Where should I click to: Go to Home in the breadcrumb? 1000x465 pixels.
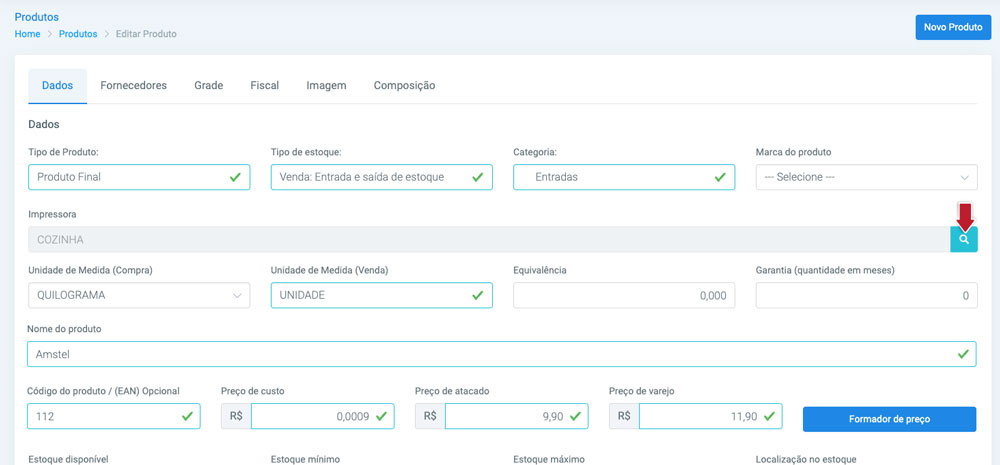pos(27,34)
